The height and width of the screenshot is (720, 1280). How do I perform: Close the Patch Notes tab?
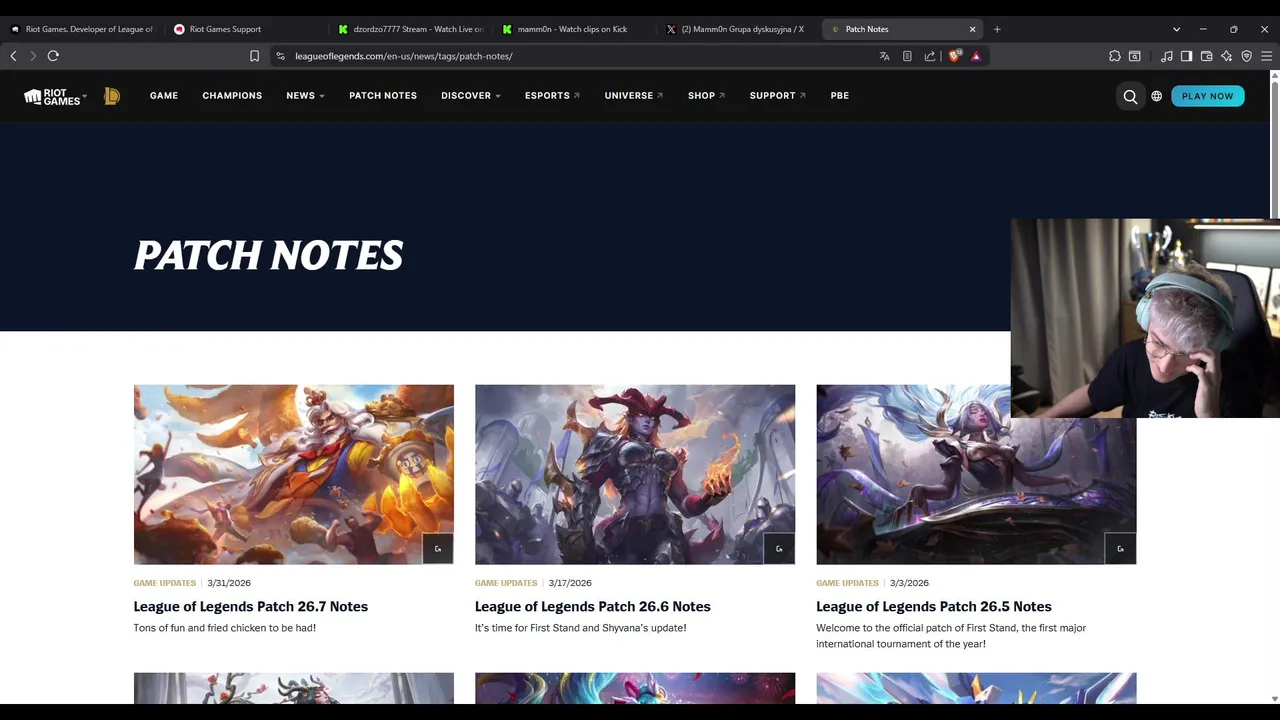click(x=972, y=29)
